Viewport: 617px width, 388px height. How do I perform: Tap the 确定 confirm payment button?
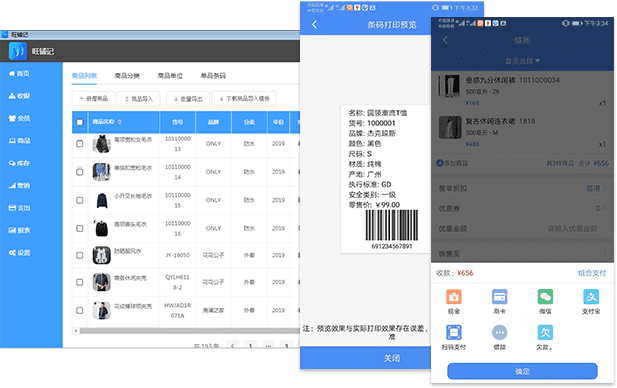pyautogui.click(x=522, y=371)
